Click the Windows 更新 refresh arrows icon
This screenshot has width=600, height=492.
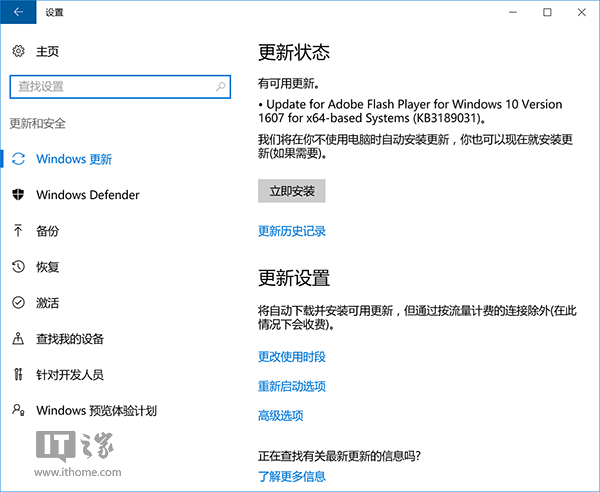(x=18, y=159)
